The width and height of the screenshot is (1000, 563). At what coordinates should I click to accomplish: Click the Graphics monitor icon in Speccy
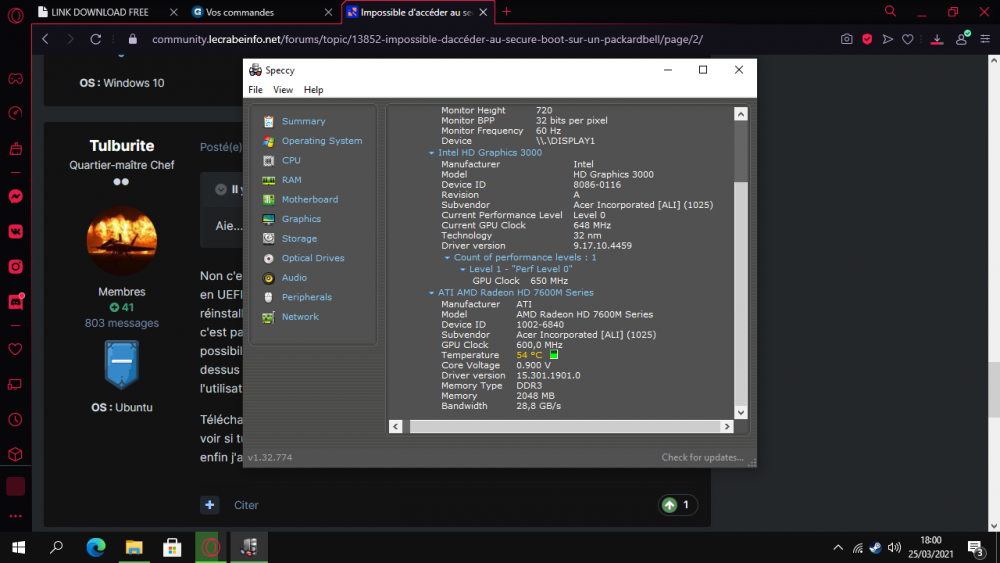coord(268,219)
